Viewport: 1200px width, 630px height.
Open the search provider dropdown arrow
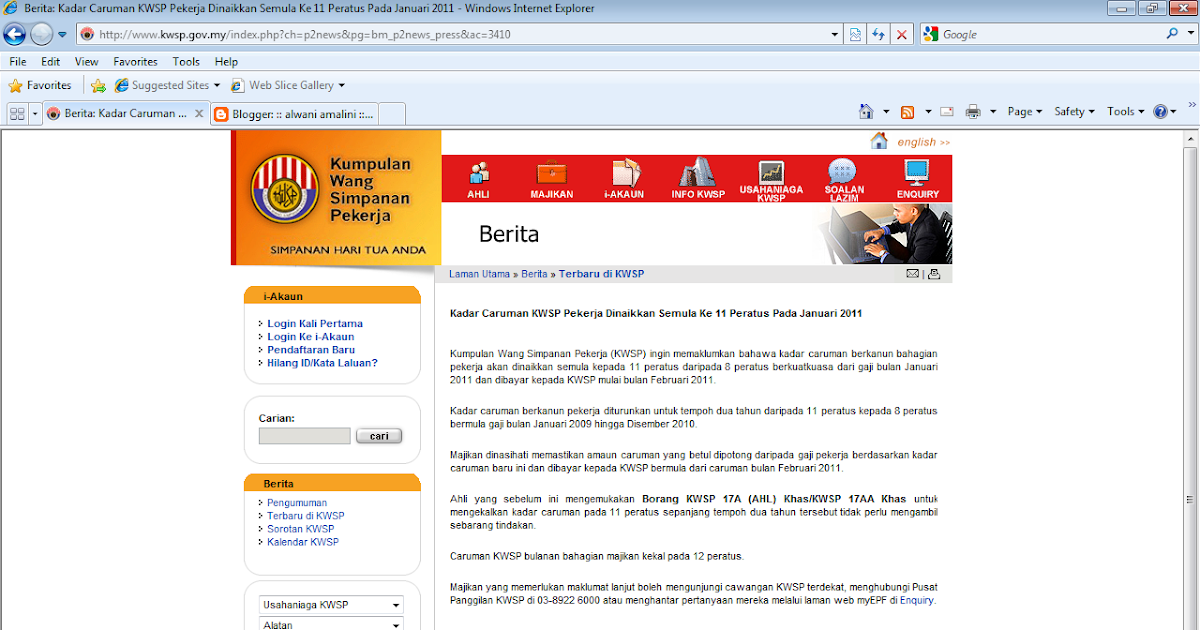point(1189,34)
